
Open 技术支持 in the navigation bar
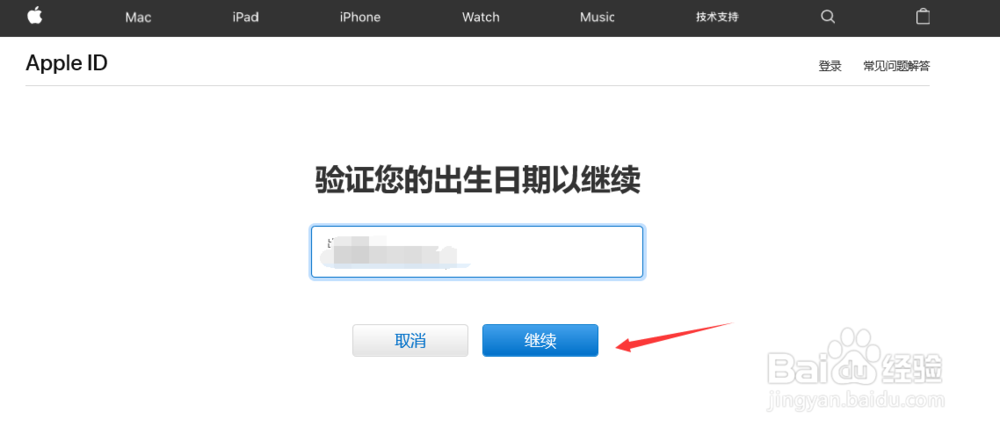717,17
